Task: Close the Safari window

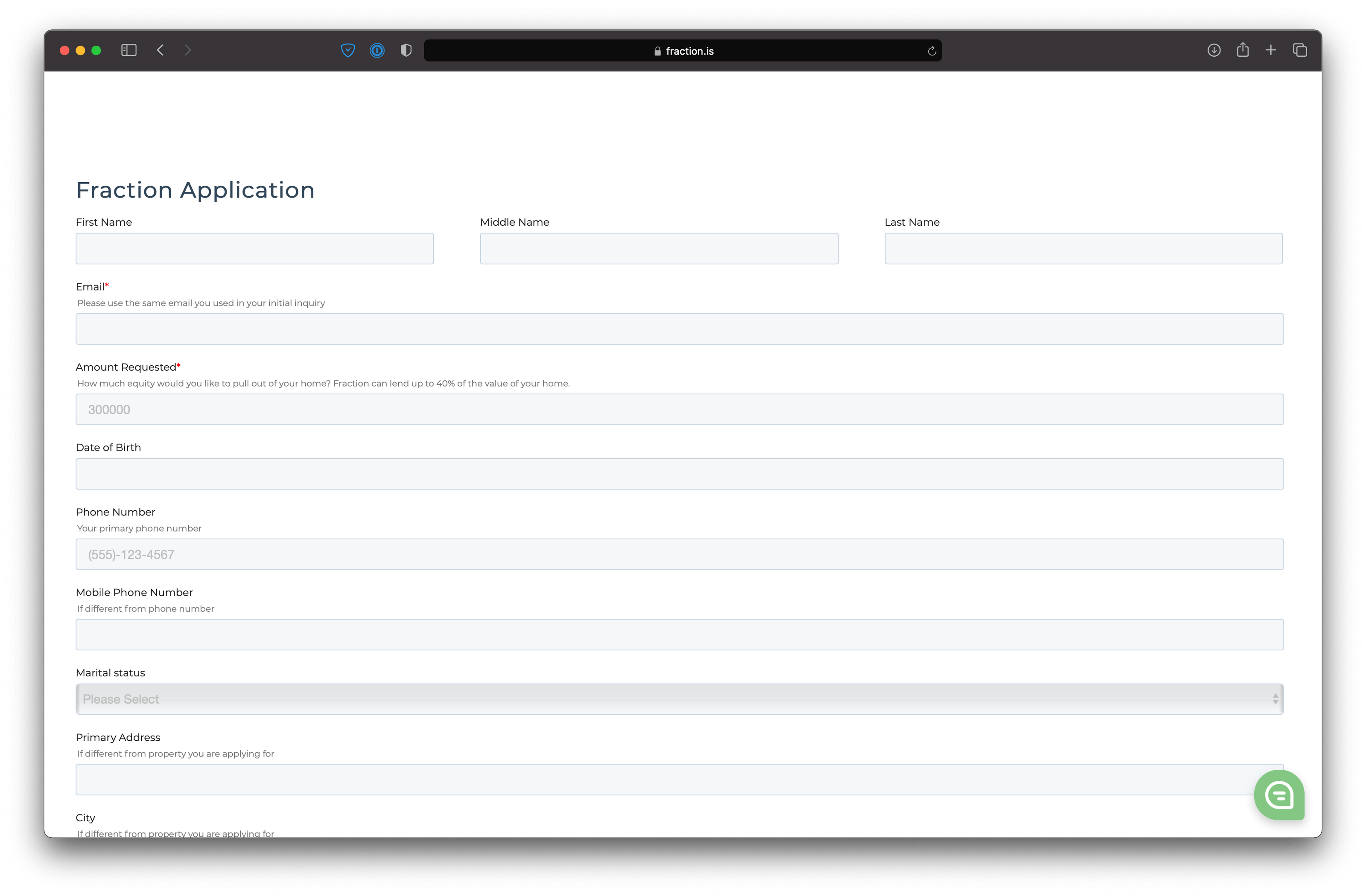Action: point(65,50)
